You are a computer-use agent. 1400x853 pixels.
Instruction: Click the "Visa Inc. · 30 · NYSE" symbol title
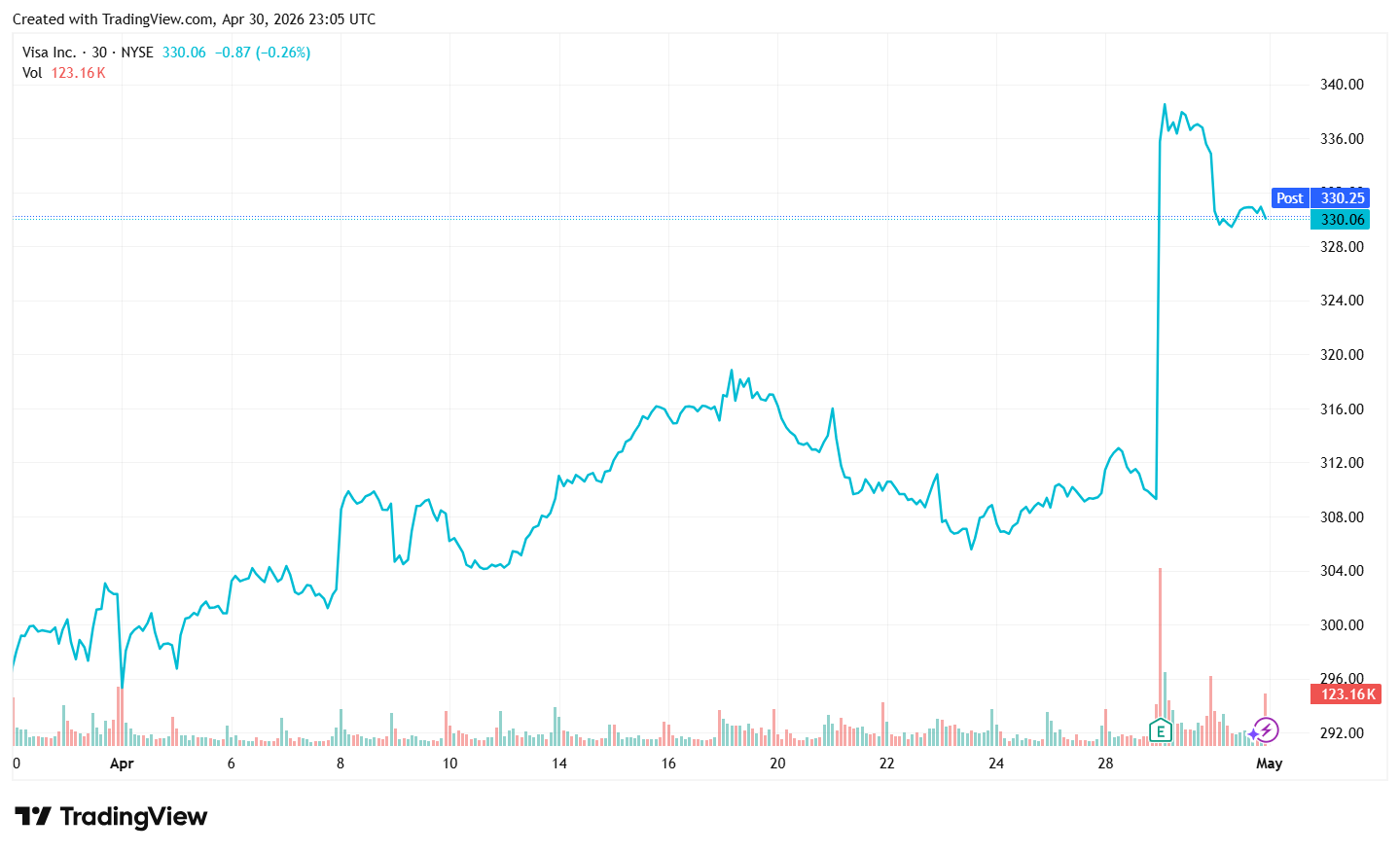pyautogui.click(x=88, y=53)
